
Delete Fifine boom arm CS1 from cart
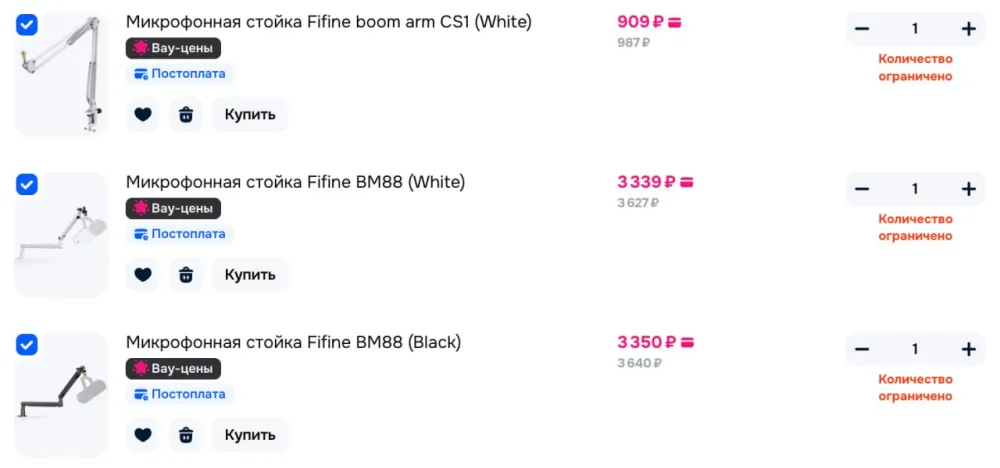click(x=186, y=114)
